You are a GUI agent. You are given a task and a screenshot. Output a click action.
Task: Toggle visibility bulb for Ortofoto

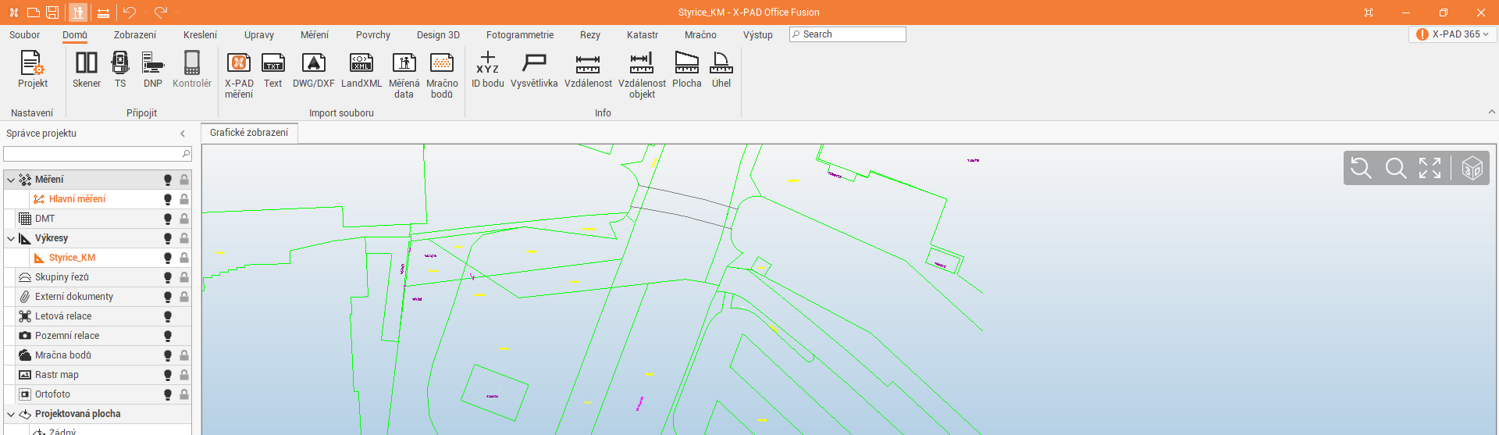point(168,394)
